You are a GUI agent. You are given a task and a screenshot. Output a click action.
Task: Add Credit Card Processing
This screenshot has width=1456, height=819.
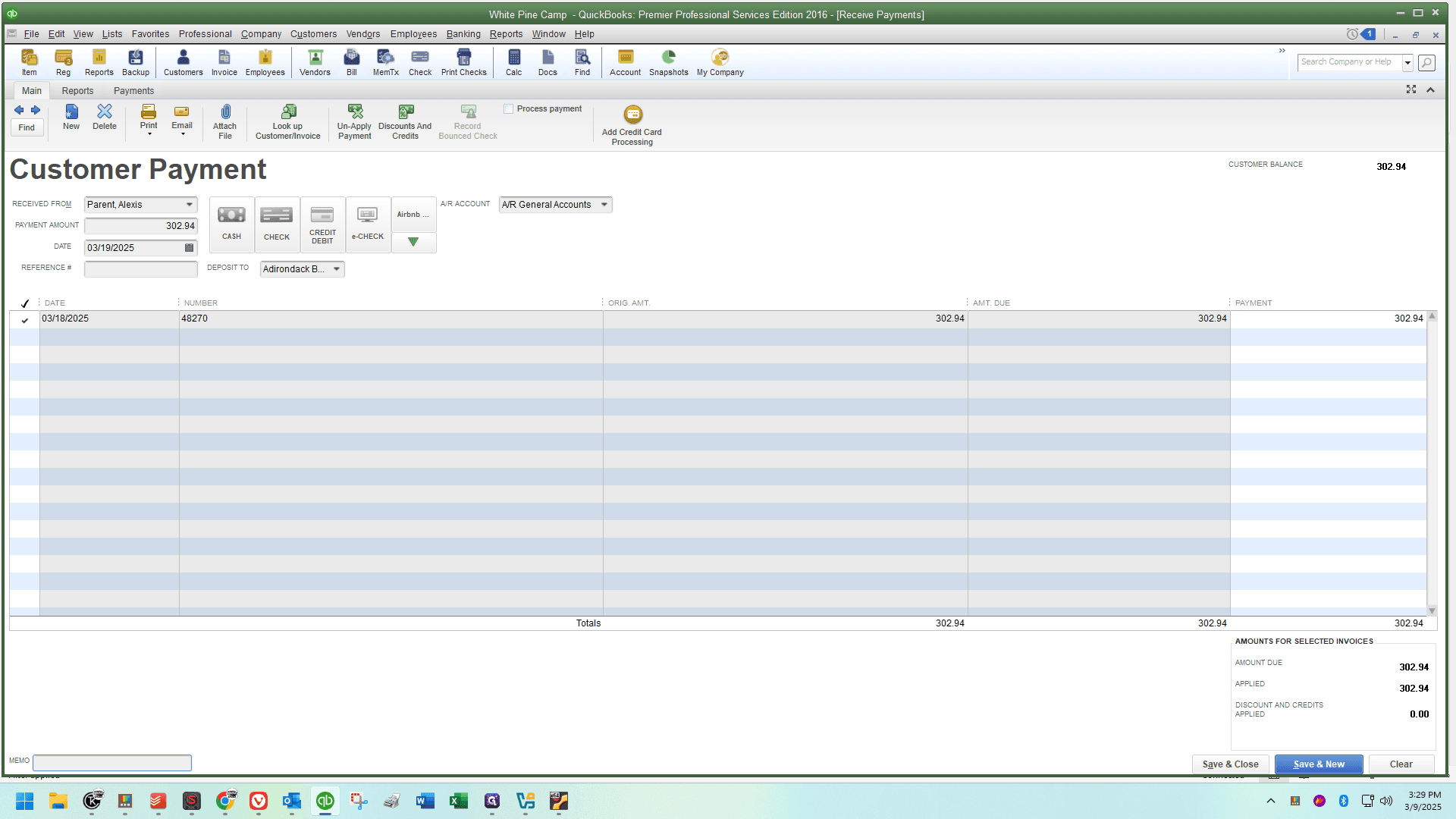tap(632, 125)
